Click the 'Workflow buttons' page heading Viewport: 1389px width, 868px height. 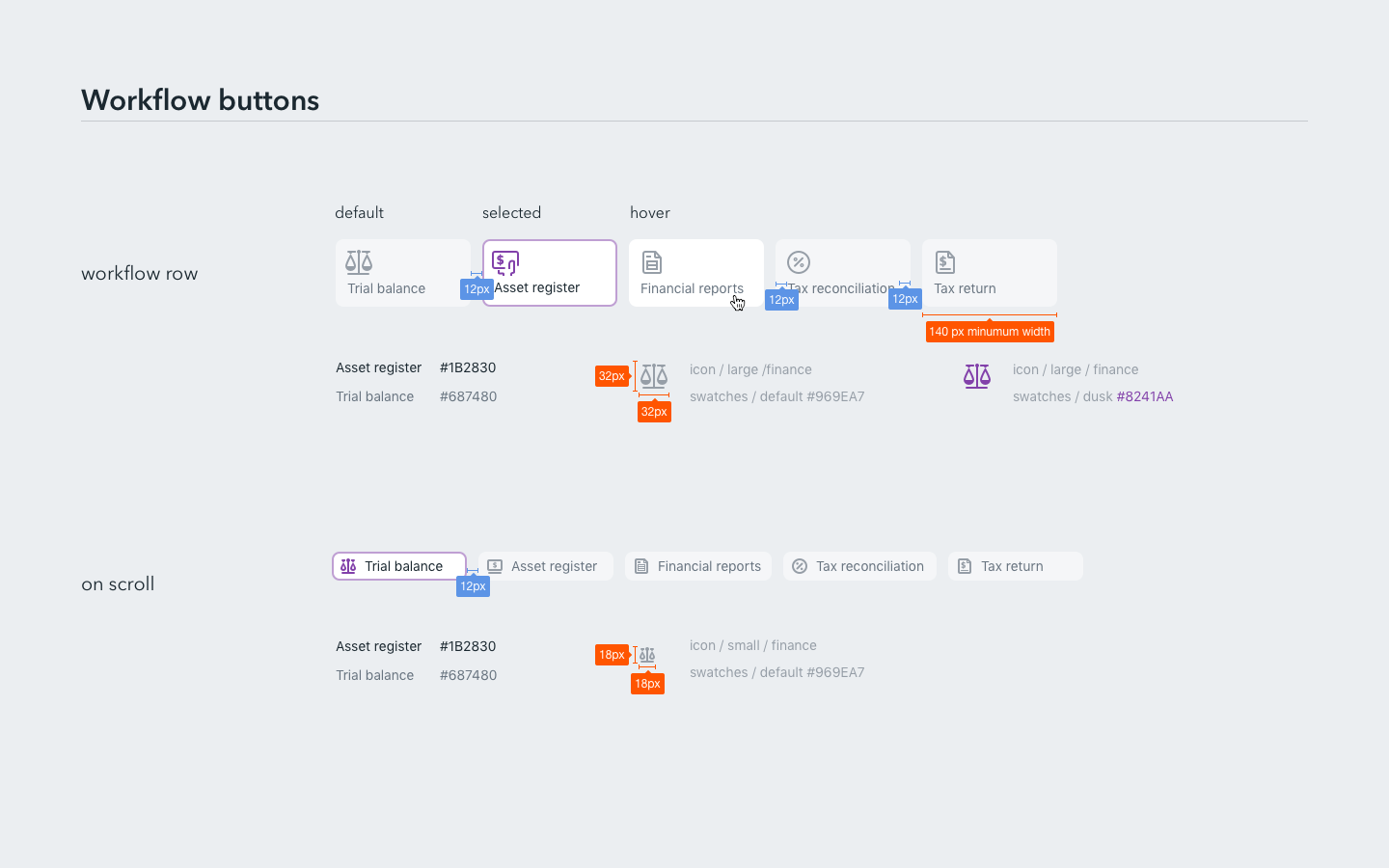pyautogui.click(x=200, y=100)
